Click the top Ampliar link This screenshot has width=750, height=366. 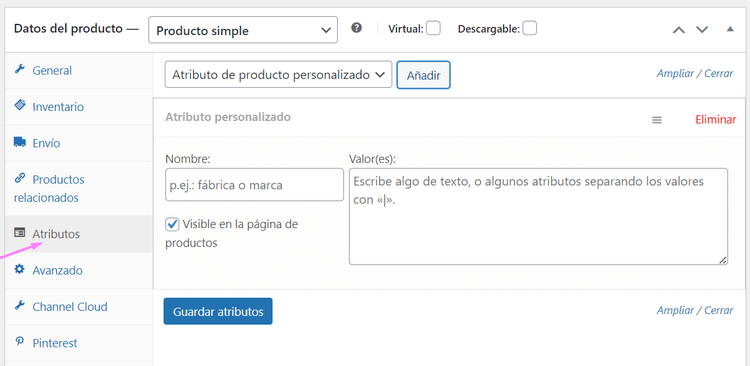pos(675,74)
